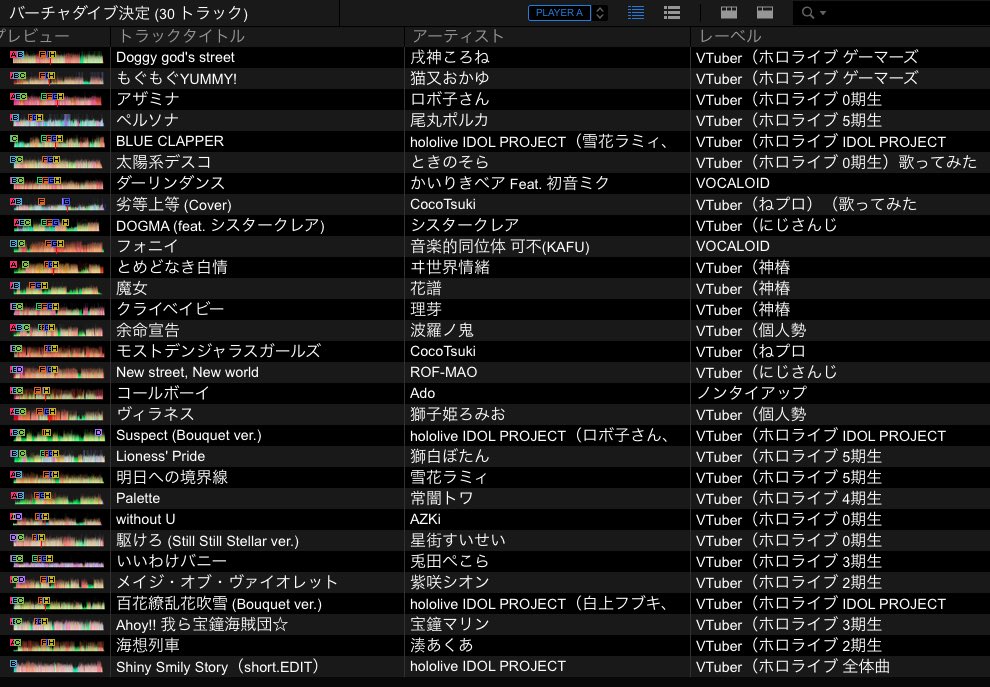This screenshot has width=990, height=687.
Task: Select the track 'BLUE CLAPPER'
Action: [x=170, y=141]
